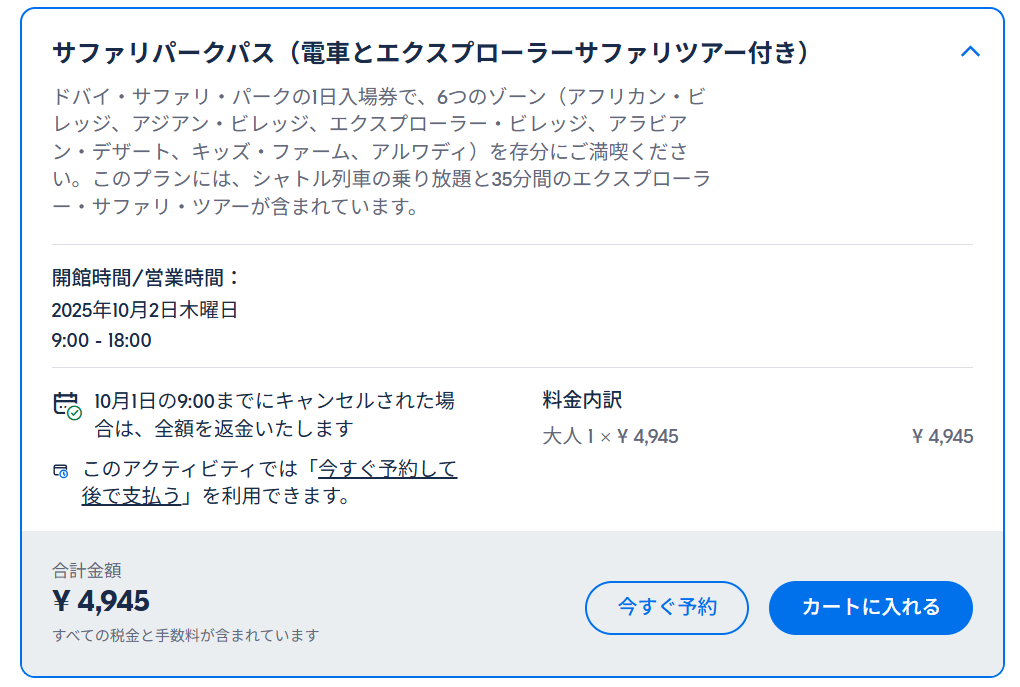This screenshot has width=1020, height=687.
Task: Collapse the Safari Park Pass card chevron
Action: click(970, 51)
